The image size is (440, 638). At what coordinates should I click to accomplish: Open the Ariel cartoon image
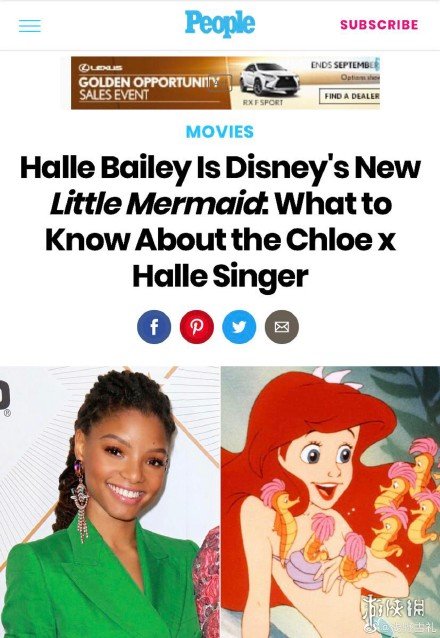click(x=331, y=502)
